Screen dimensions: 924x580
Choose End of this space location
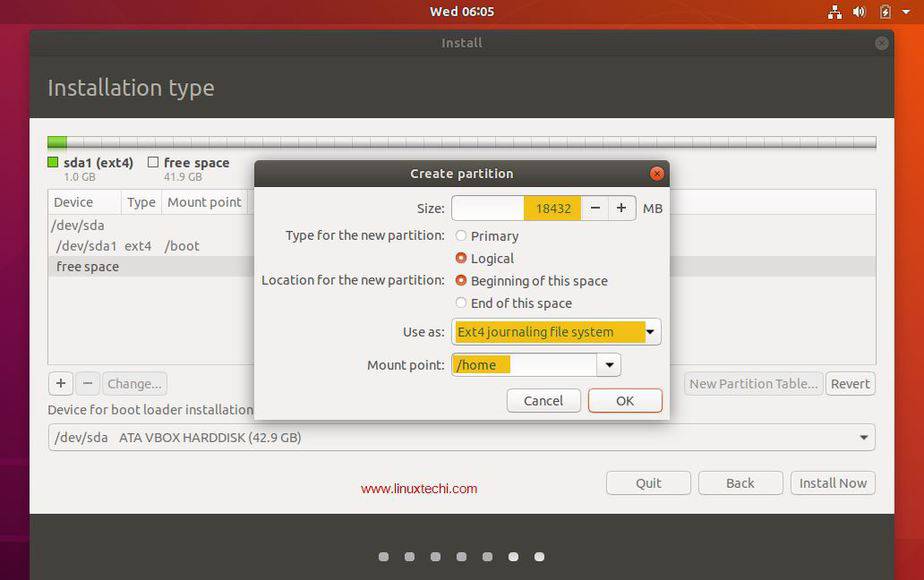tap(459, 303)
